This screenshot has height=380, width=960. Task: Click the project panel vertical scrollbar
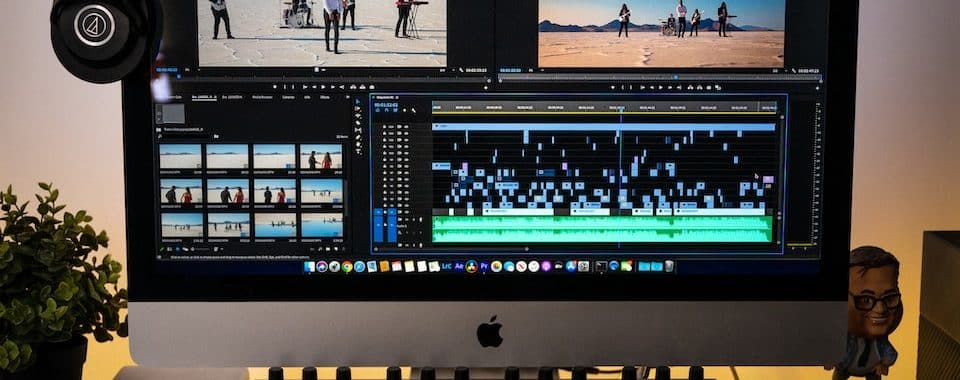345,197
